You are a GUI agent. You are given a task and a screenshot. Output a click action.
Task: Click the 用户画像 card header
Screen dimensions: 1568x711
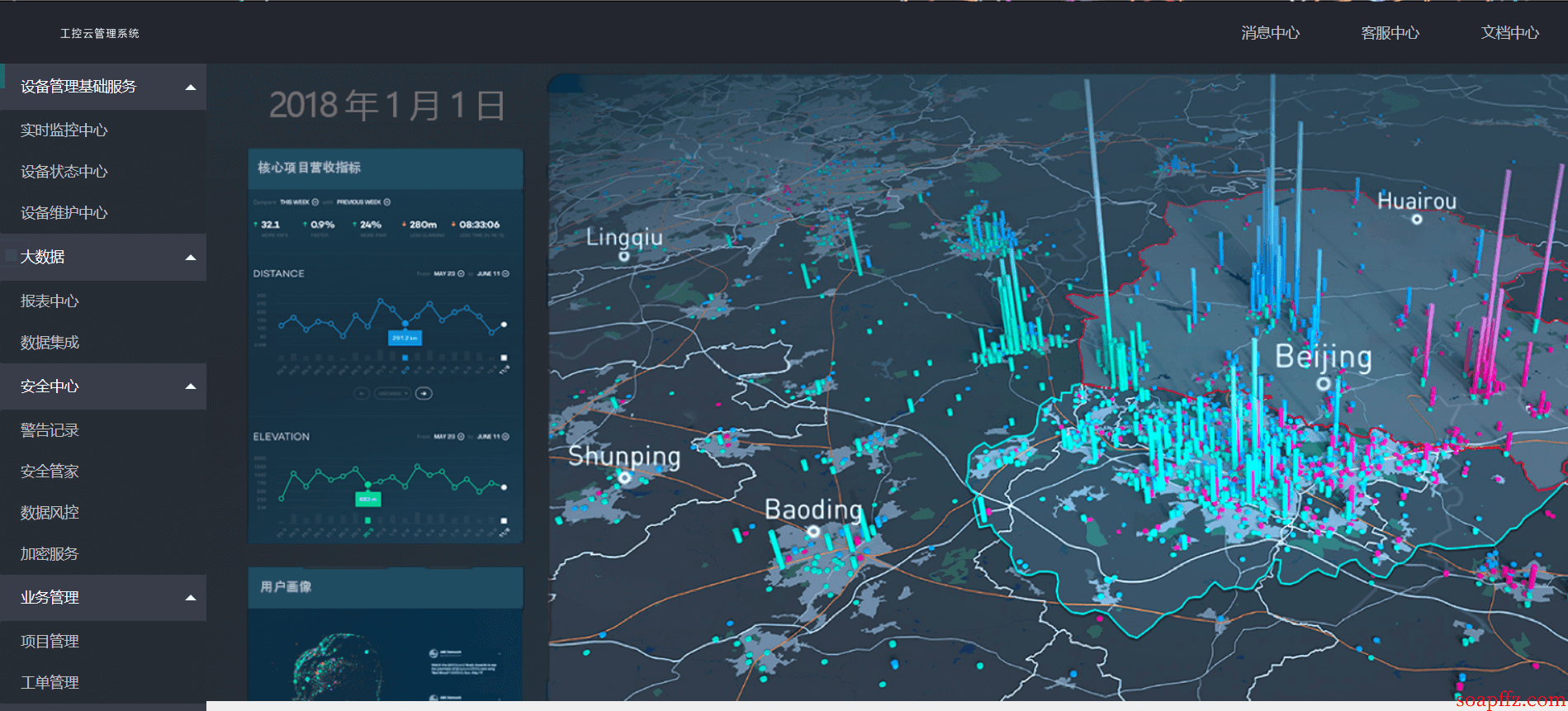coord(386,587)
